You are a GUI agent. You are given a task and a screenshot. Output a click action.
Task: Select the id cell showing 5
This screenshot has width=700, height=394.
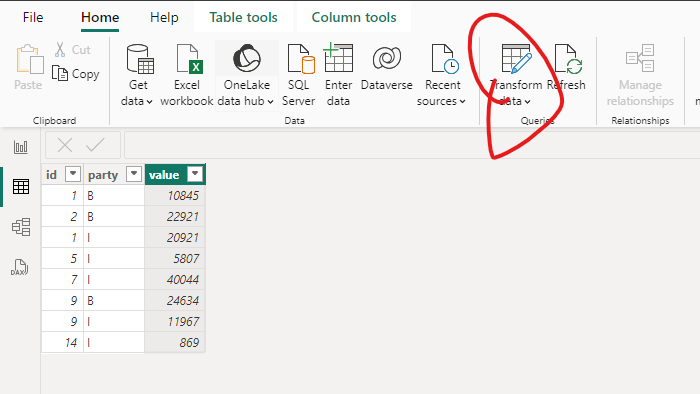click(x=62, y=258)
